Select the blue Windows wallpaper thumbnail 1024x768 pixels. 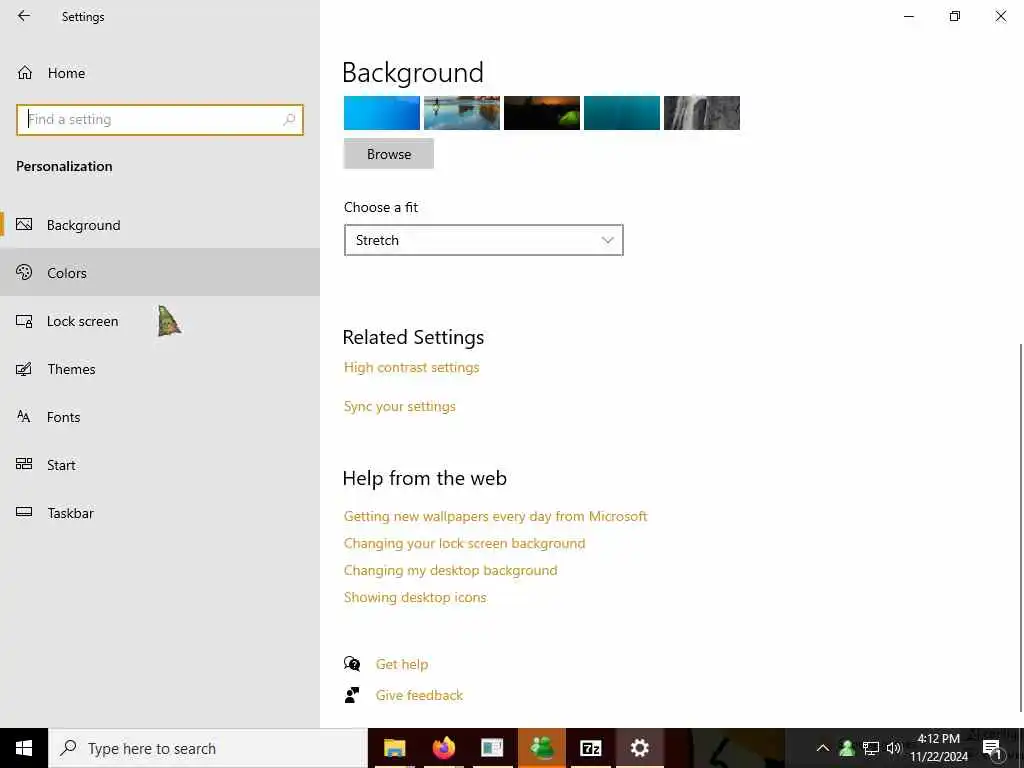382,113
